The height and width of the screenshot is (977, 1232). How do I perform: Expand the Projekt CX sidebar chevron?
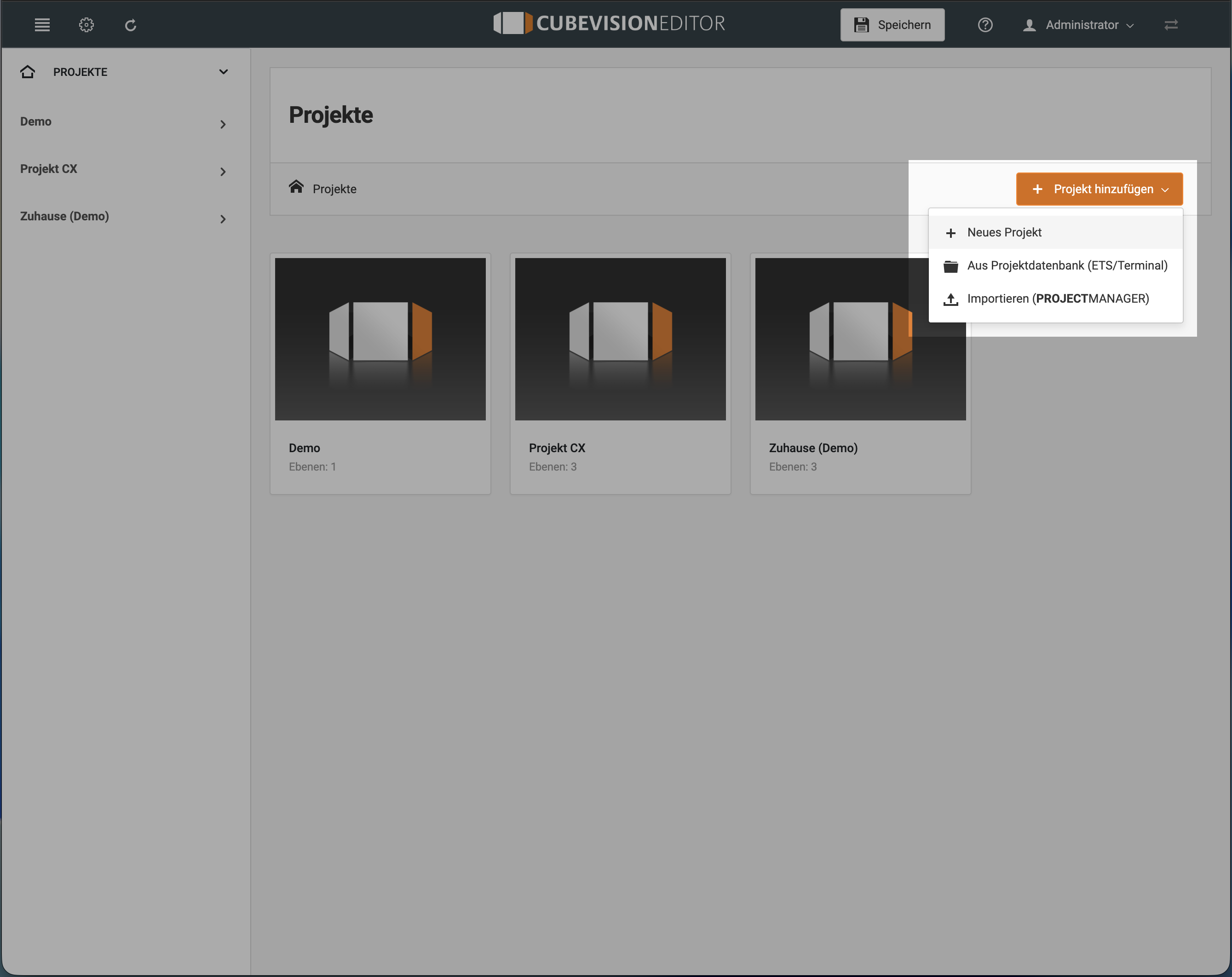223,172
